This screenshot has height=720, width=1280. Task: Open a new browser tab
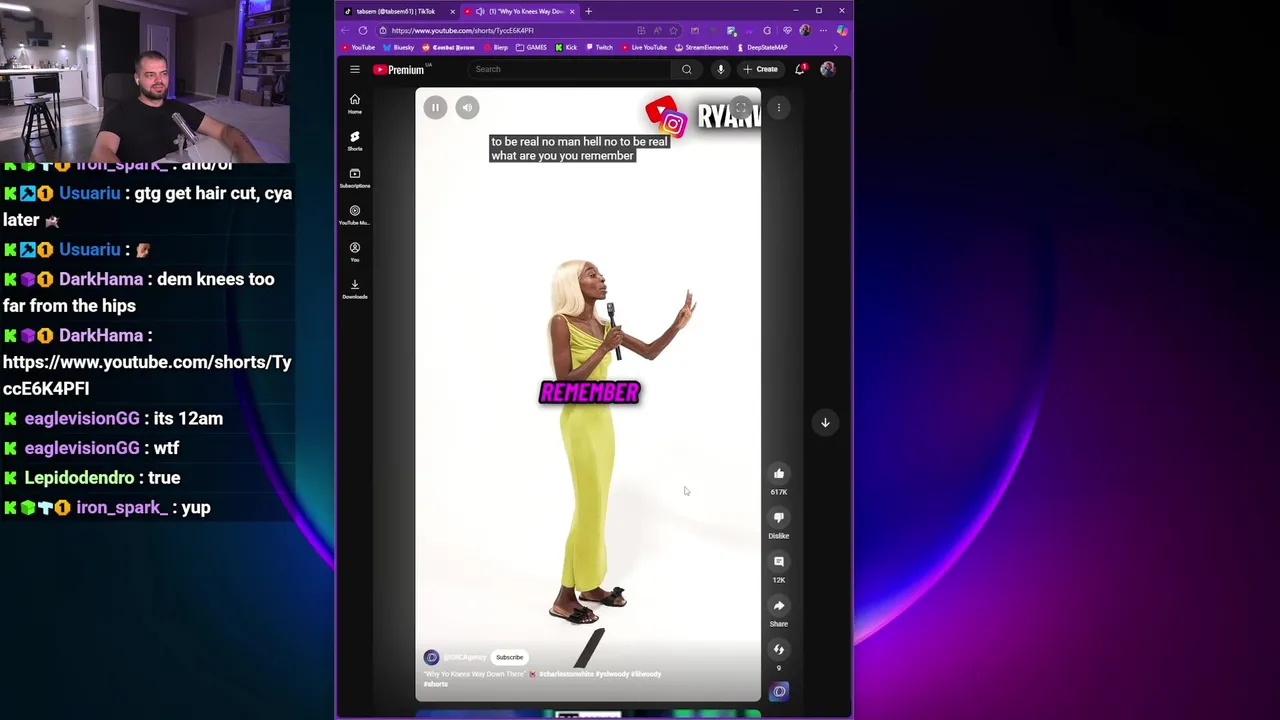(588, 11)
